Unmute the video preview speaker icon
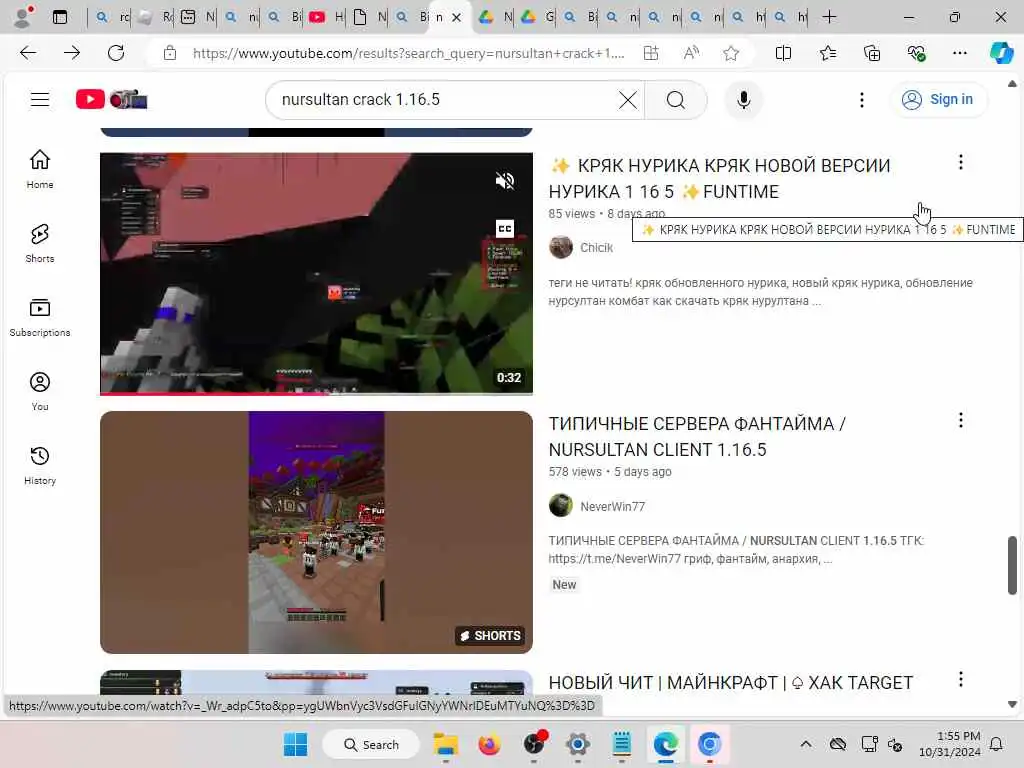The image size is (1024, 768). pyautogui.click(x=505, y=181)
